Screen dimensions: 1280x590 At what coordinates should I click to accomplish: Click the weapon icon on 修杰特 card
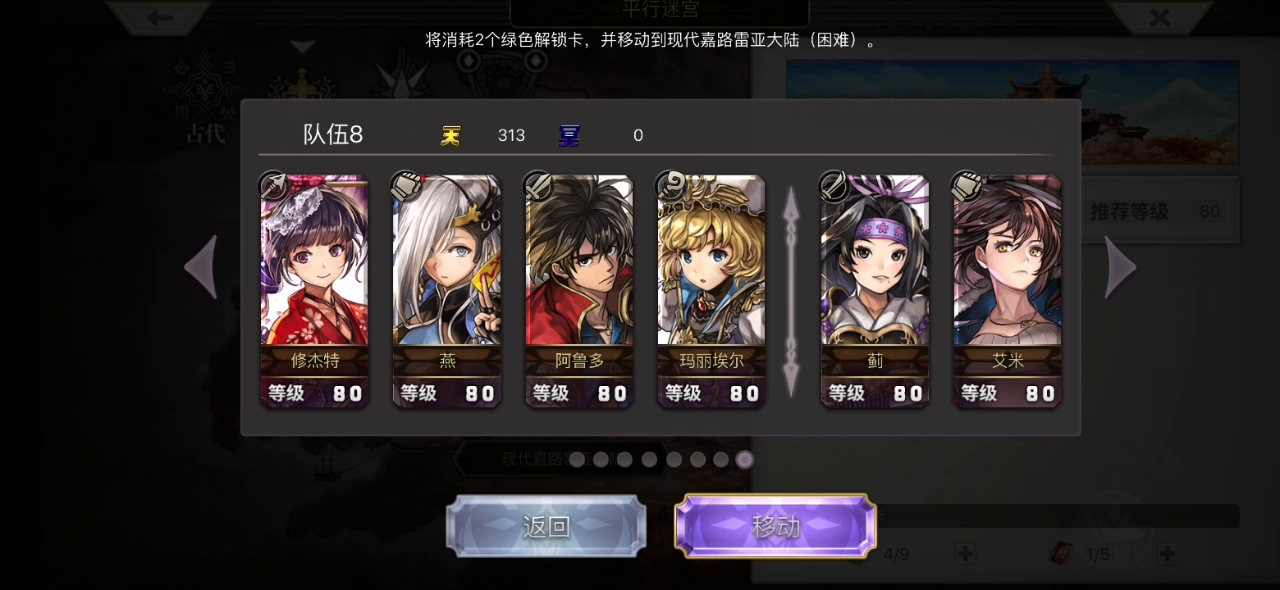[x=273, y=186]
